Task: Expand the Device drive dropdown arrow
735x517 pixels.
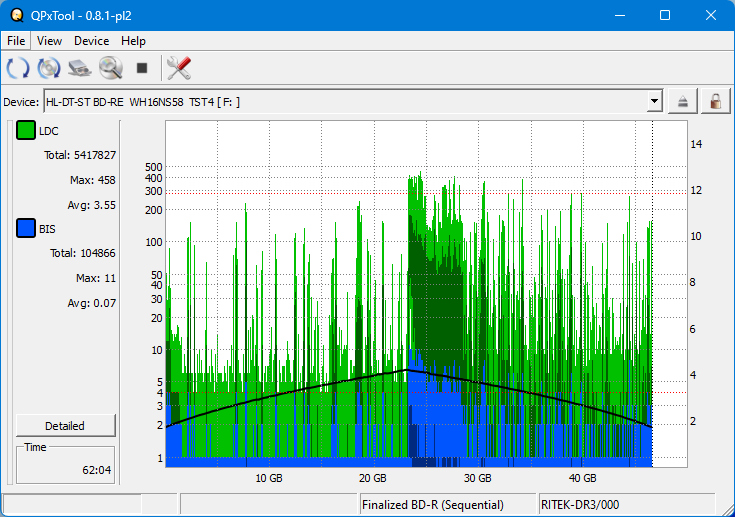Action: 654,101
